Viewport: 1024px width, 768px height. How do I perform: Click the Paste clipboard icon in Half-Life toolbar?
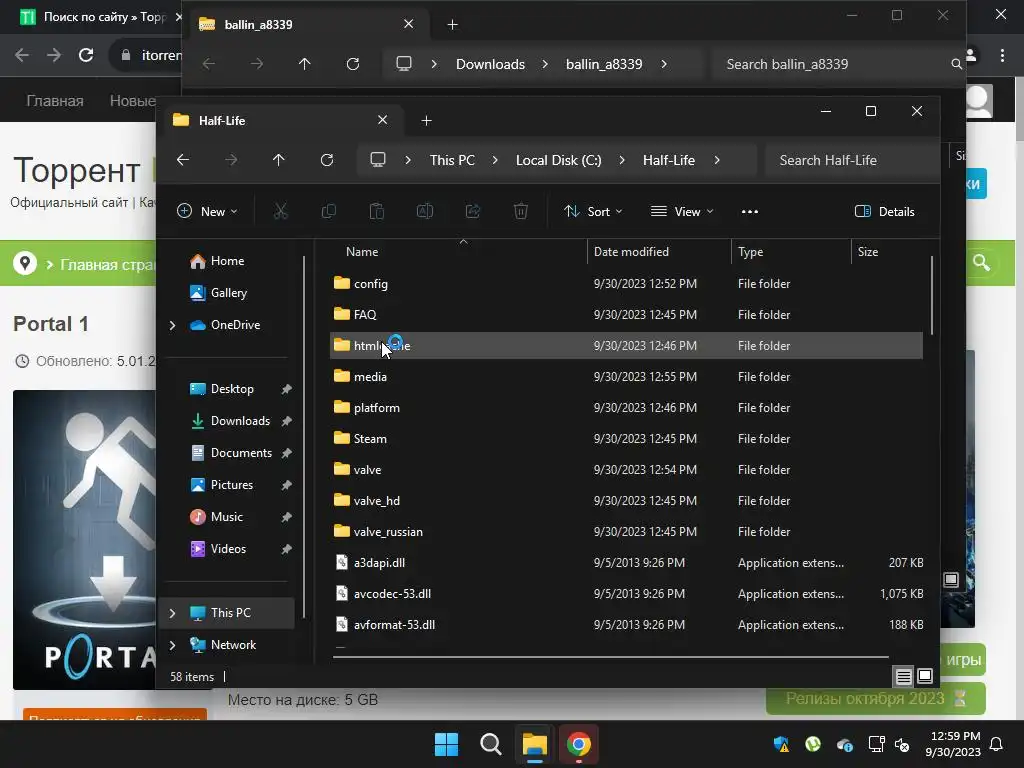[377, 212]
